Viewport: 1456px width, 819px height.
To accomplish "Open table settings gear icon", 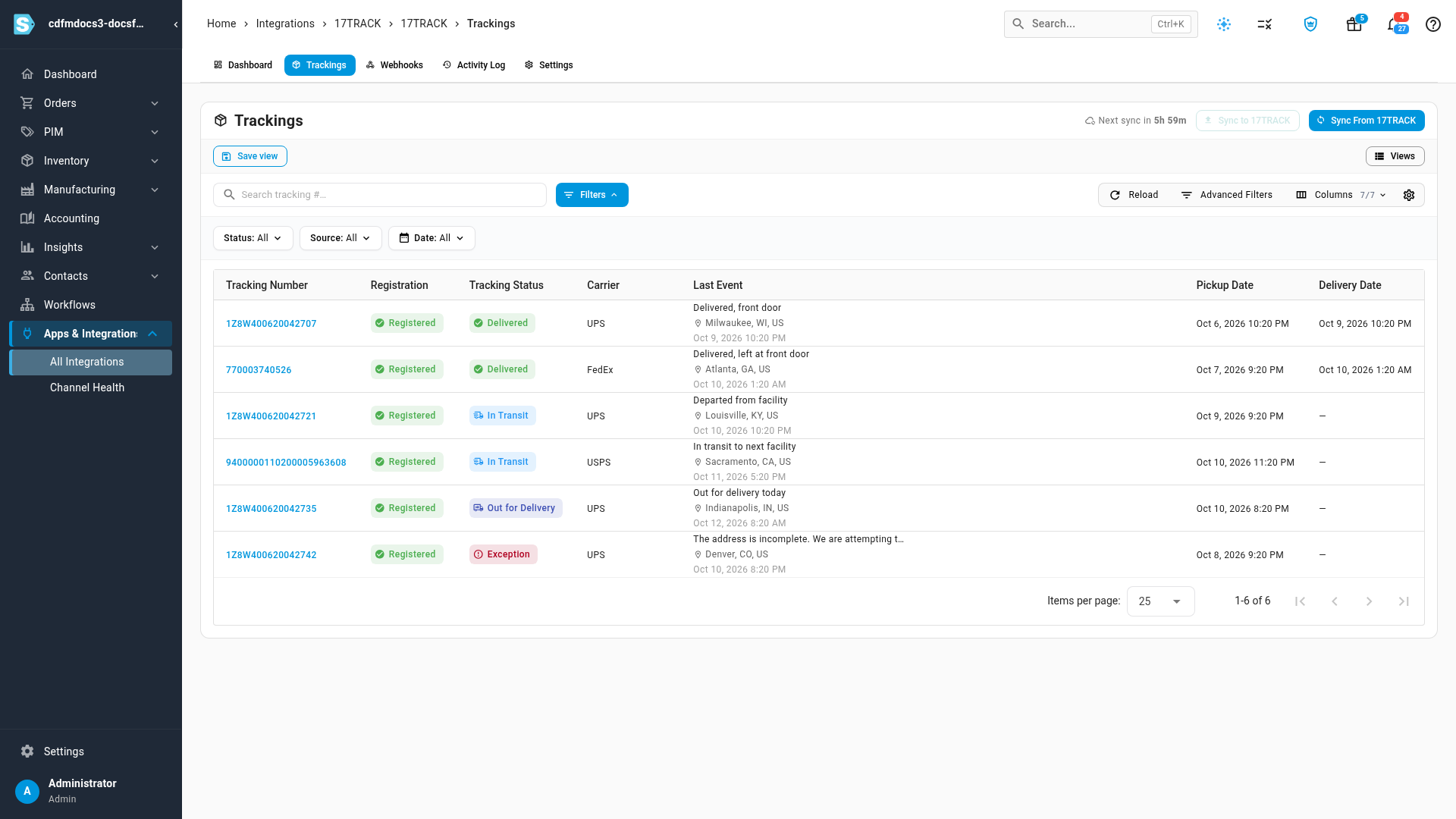I will click(x=1409, y=195).
